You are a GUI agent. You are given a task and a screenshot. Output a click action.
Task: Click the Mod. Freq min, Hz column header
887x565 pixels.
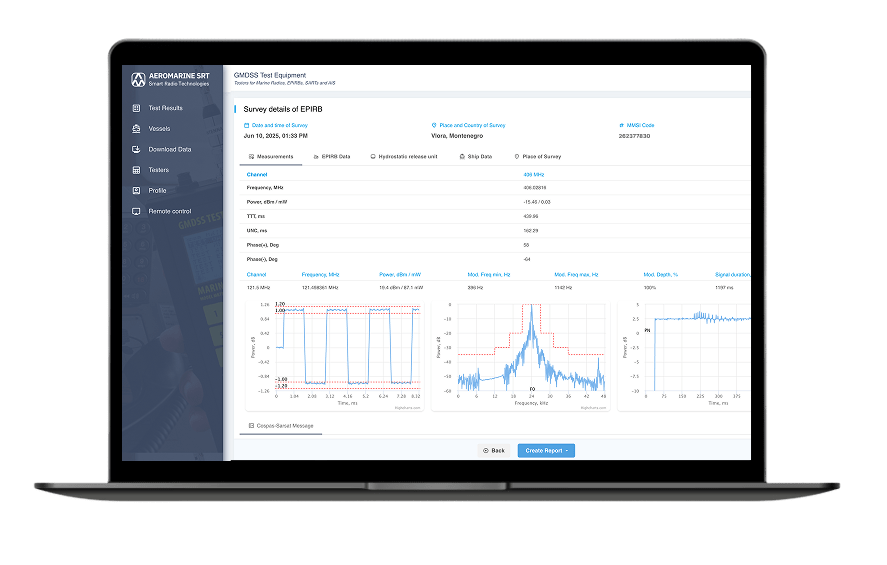click(489, 274)
